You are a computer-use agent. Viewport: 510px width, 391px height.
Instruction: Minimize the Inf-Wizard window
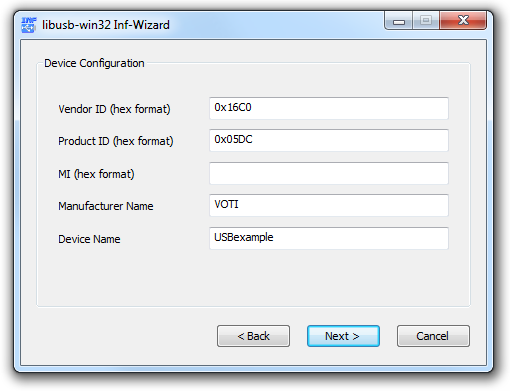(x=399, y=21)
